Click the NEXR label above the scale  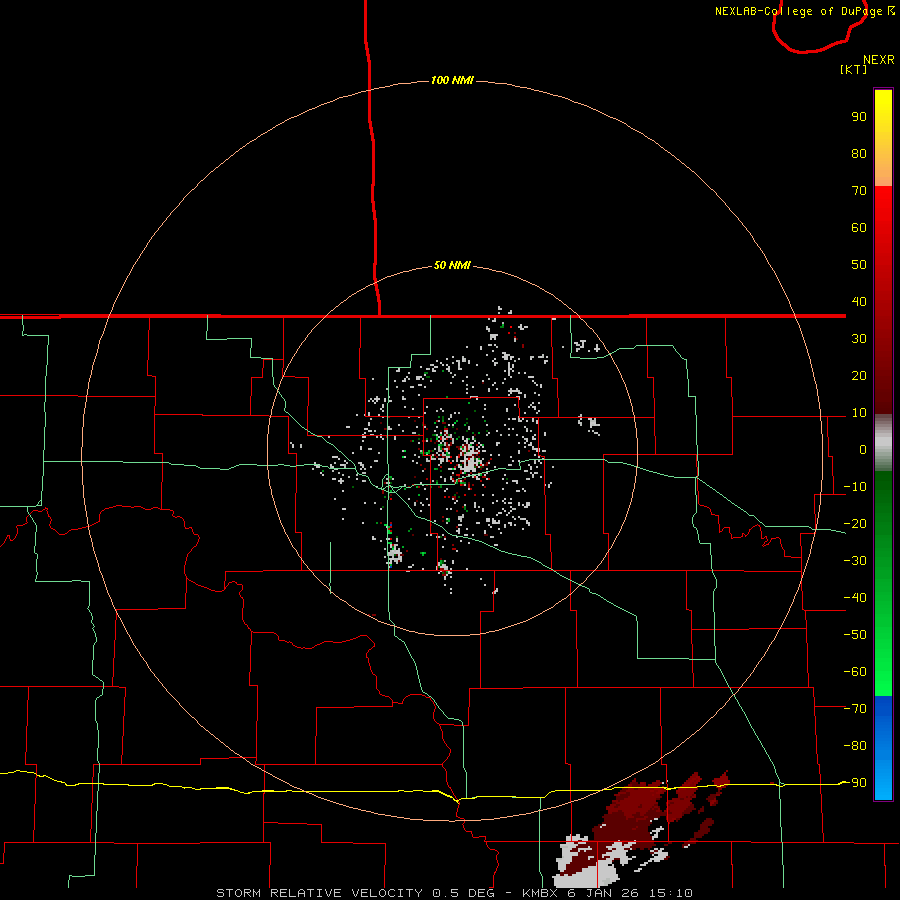click(879, 60)
